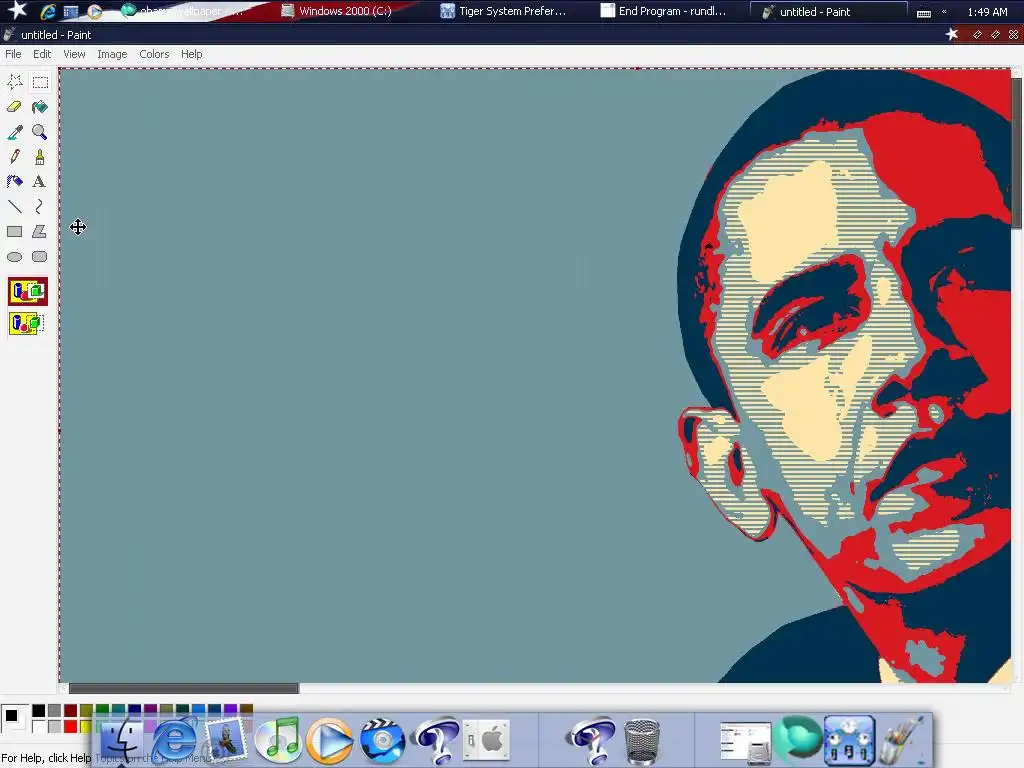
Task: Choose the Eraser tool
Action: coord(14,107)
